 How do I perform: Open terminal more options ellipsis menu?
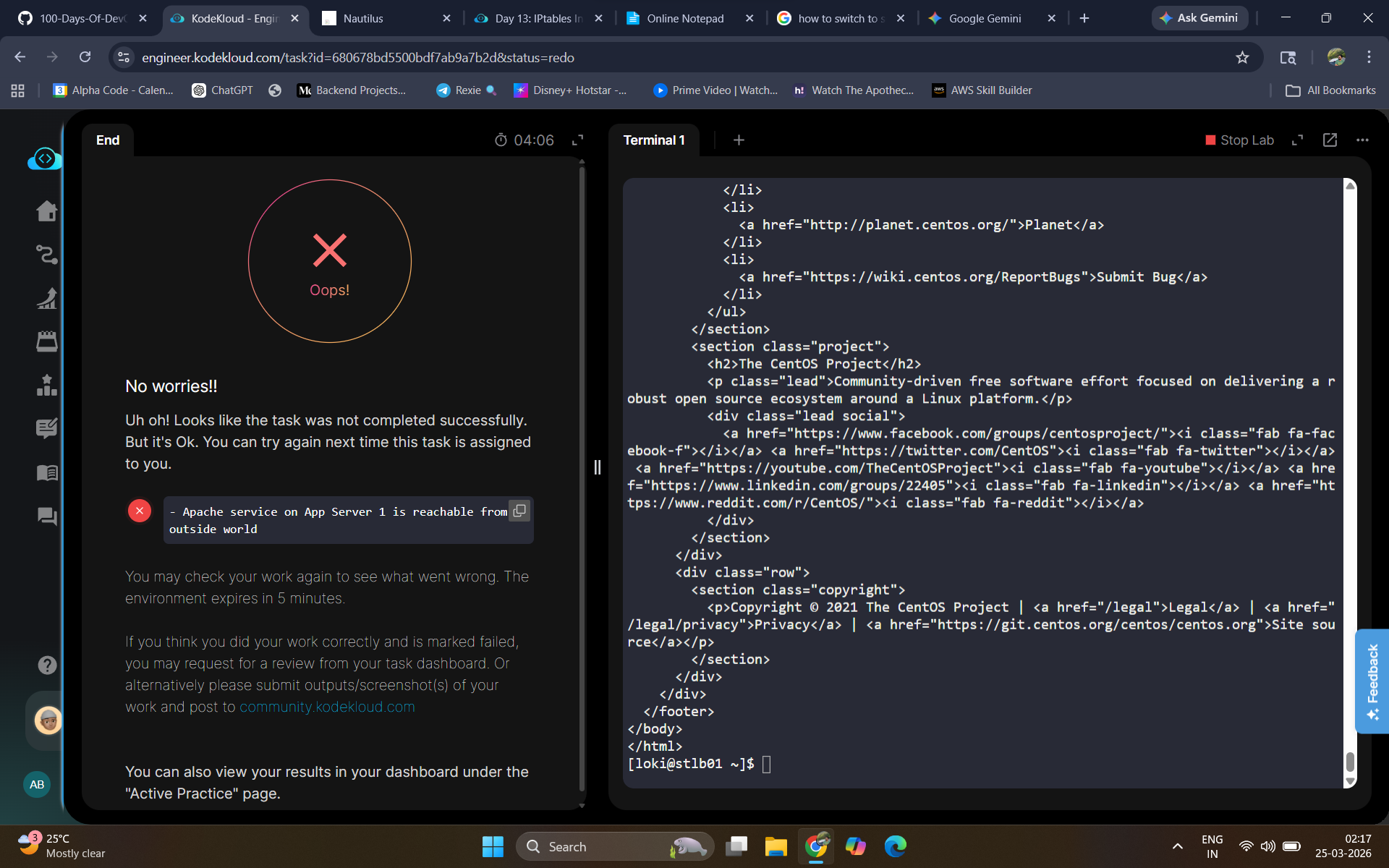(x=1362, y=140)
